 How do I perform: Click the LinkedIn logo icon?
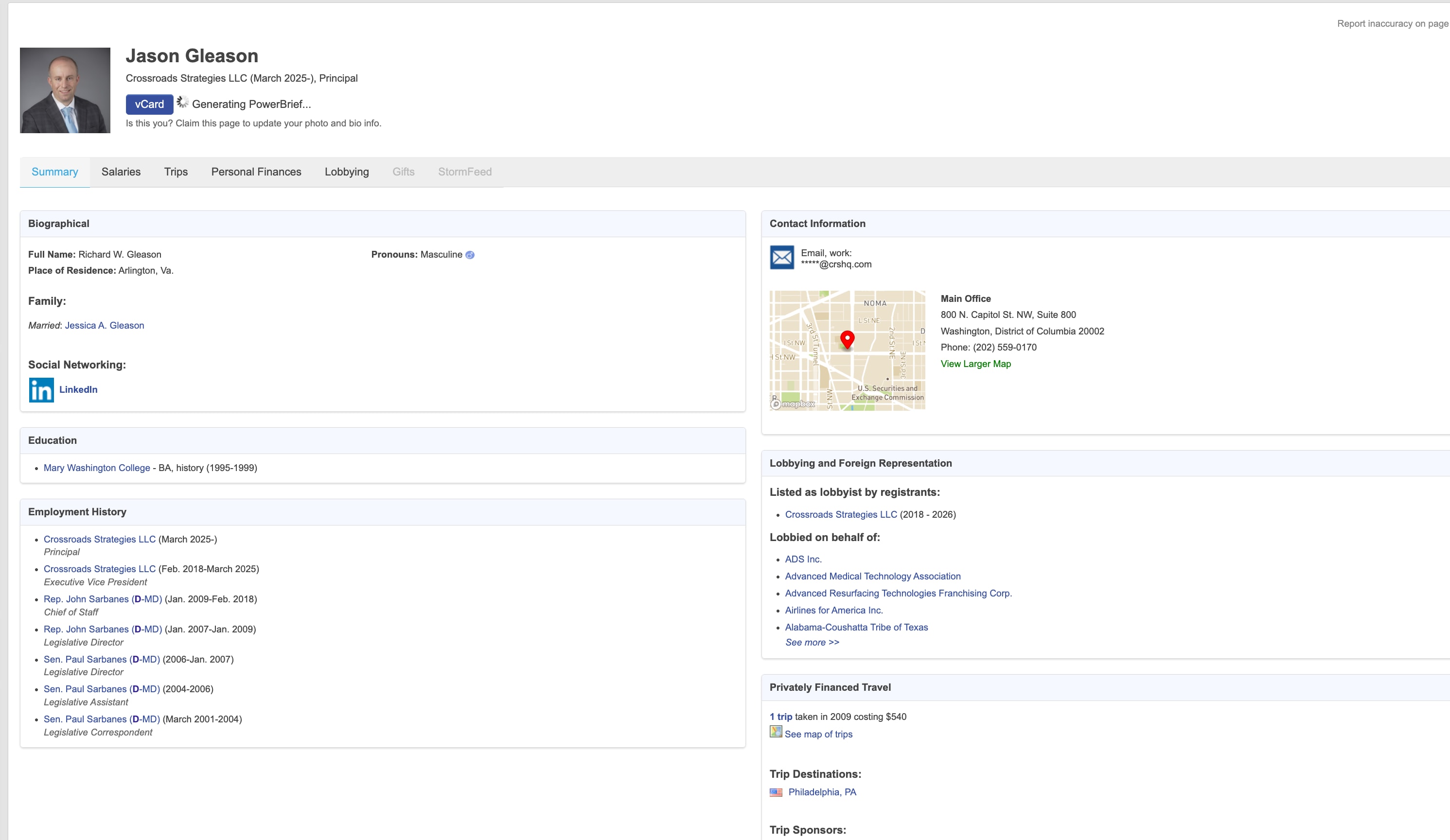pos(41,390)
